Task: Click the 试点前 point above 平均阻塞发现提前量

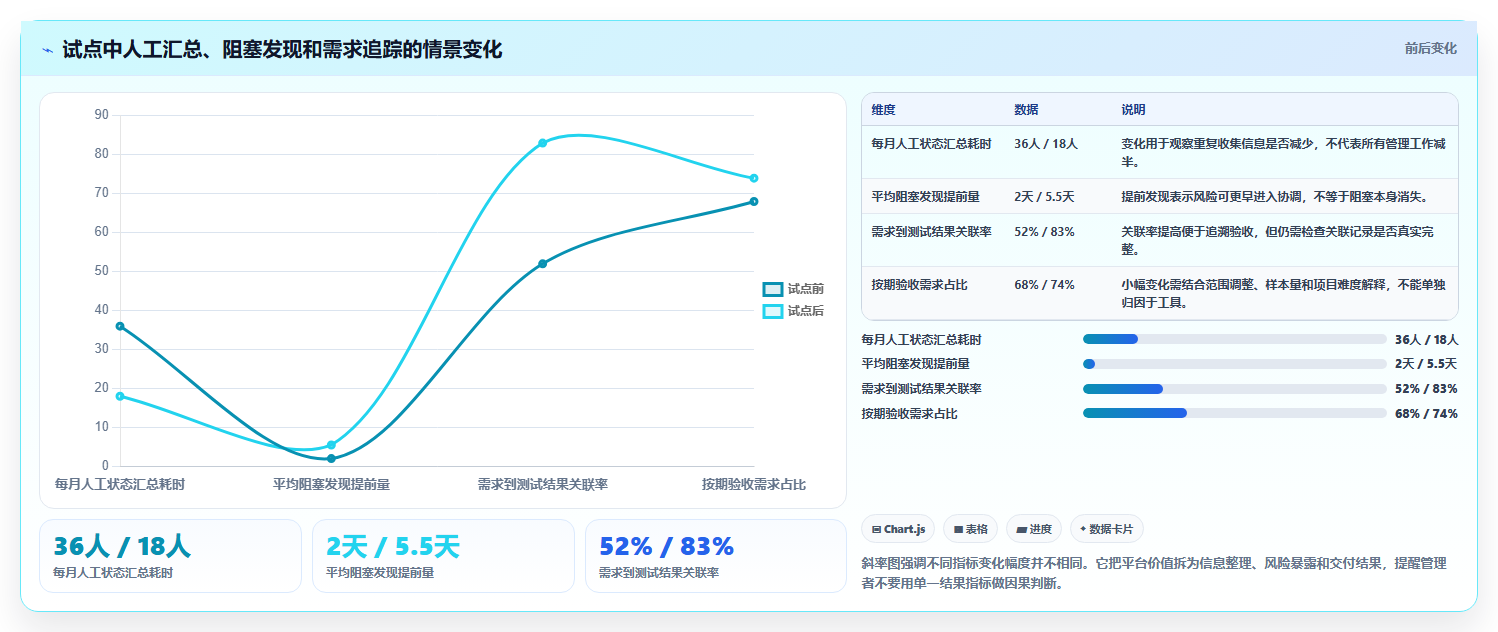Action: point(331,459)
